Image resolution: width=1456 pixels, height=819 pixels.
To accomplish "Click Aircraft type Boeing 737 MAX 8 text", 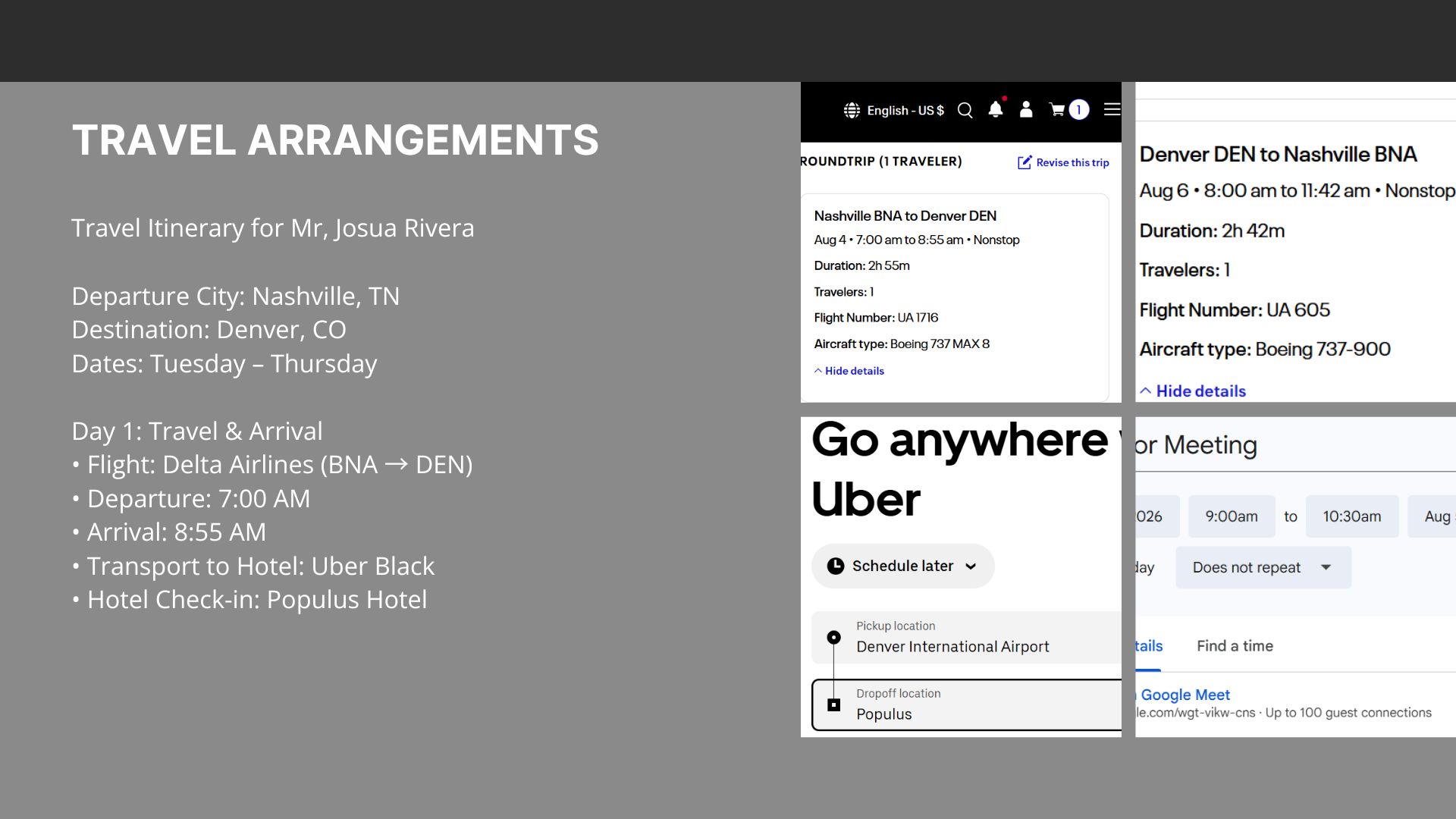I will click(x=902, y=344).
